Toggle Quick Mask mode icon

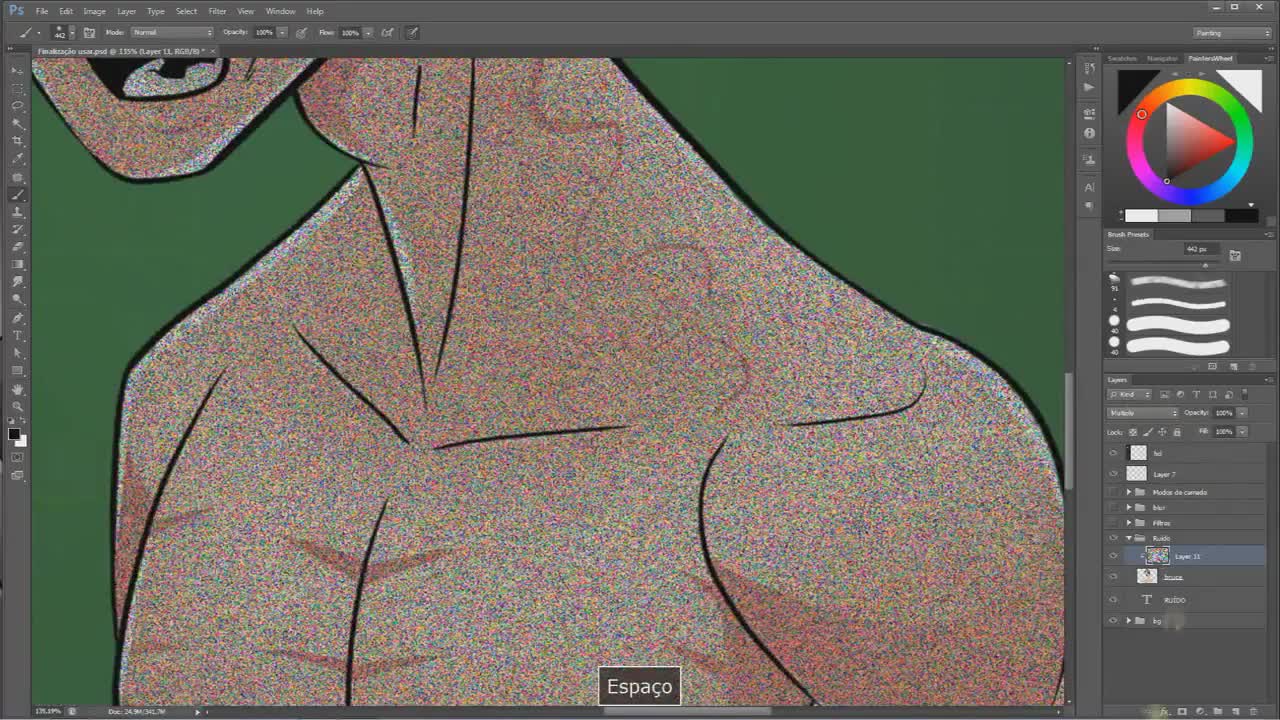coord(18,457)
